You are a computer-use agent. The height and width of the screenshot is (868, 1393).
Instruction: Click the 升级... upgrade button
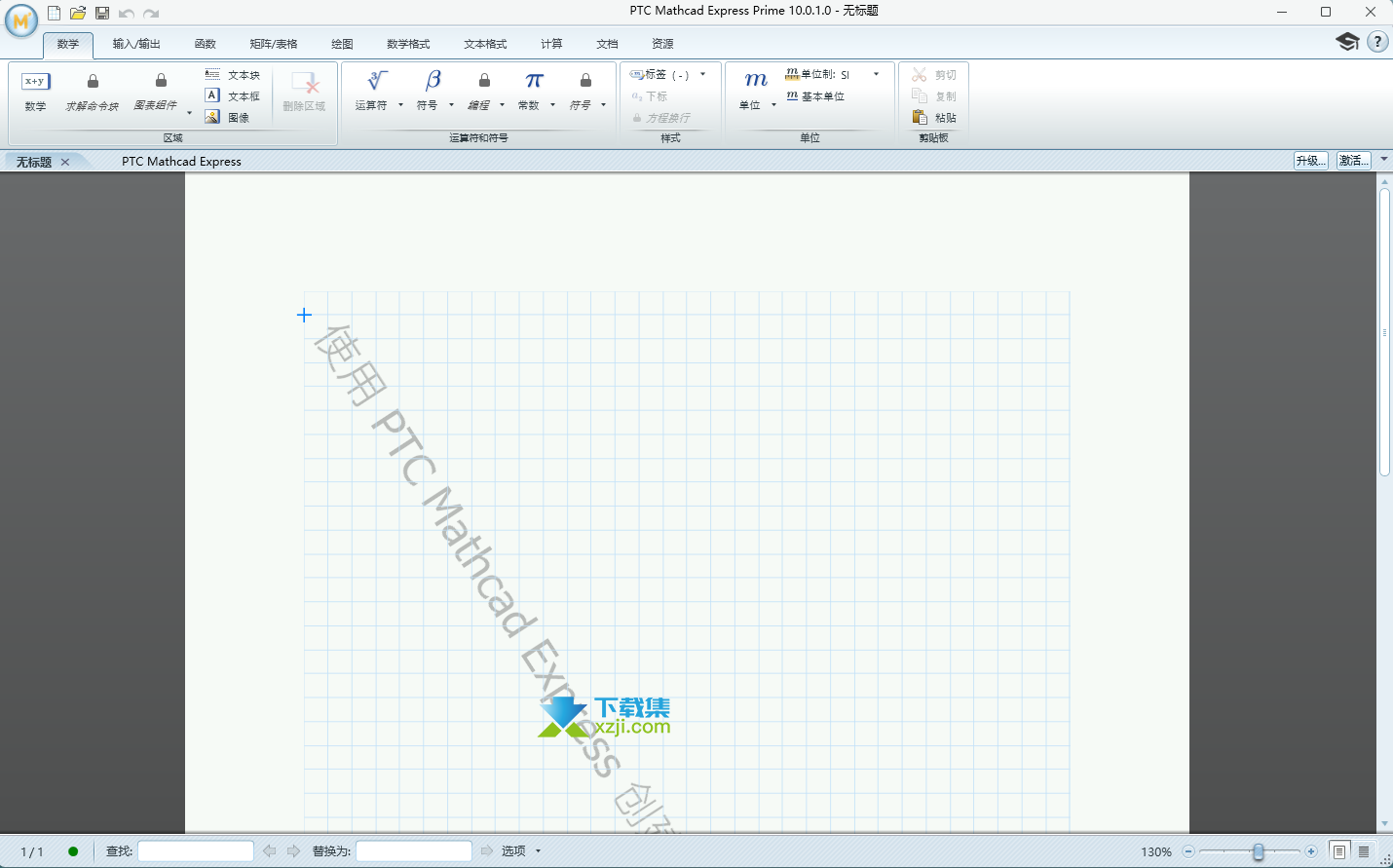point(1311,161)
